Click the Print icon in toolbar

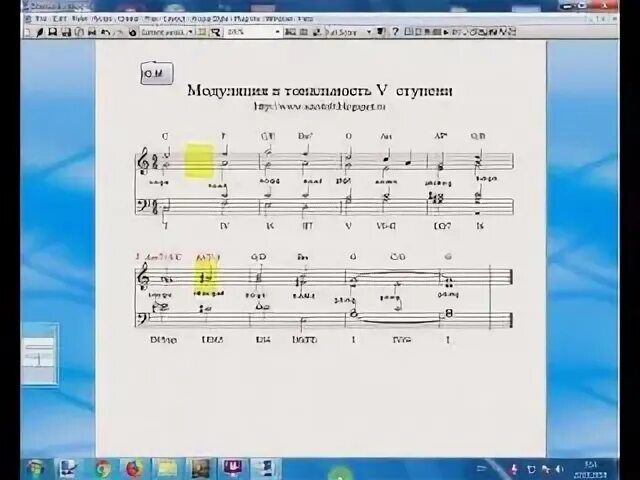click(x=92, y=32)
